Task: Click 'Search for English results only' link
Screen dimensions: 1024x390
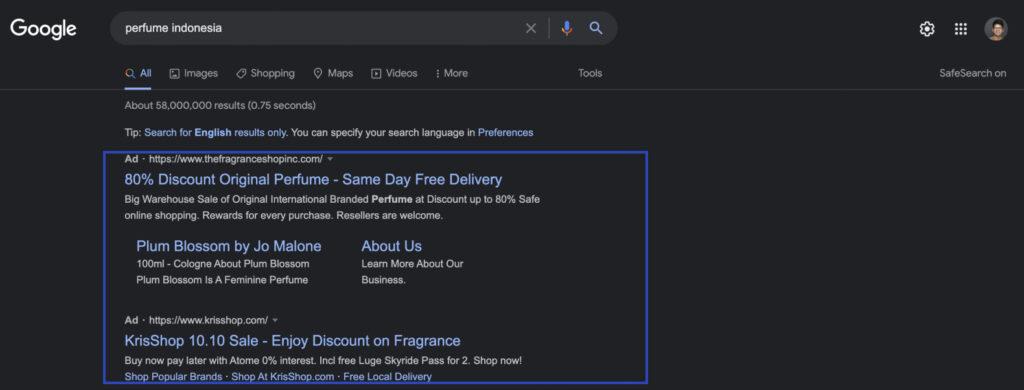Action: 216,133
